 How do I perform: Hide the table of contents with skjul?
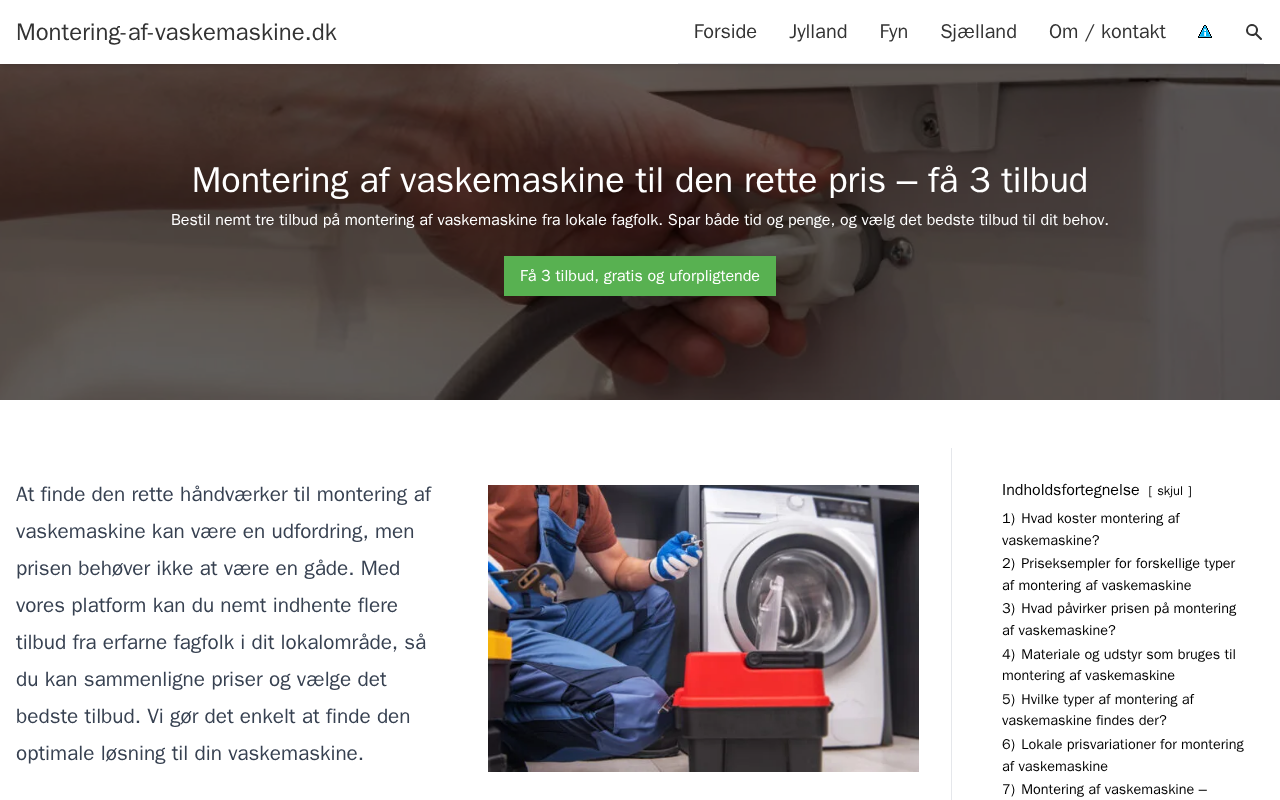[1170, 491]
